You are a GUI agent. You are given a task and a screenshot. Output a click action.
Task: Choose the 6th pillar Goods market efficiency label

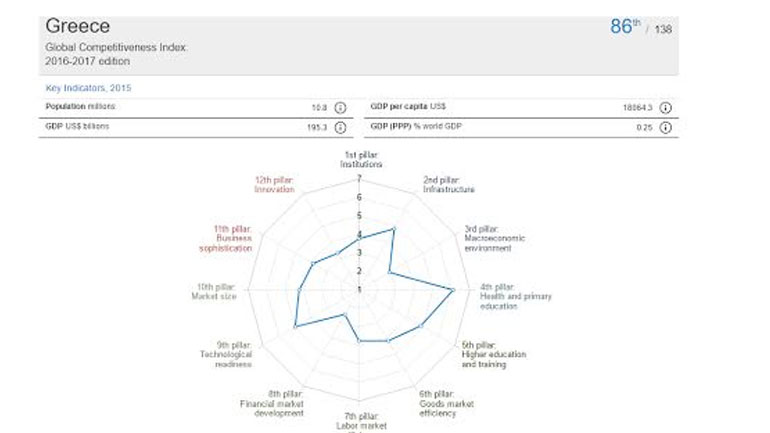(x=446, y=403)
